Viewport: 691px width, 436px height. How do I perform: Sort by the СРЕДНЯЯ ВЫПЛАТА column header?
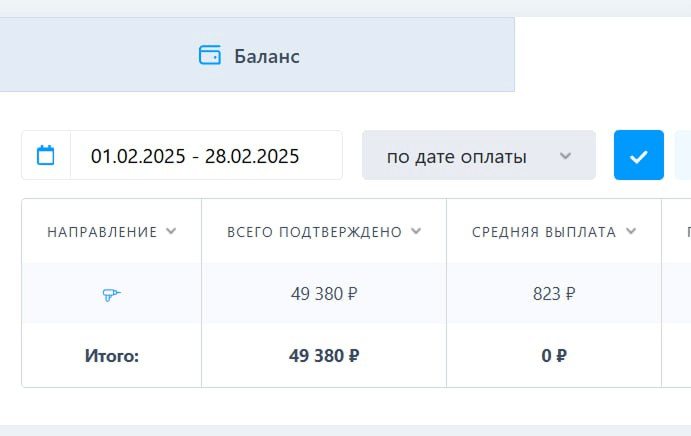544,232
